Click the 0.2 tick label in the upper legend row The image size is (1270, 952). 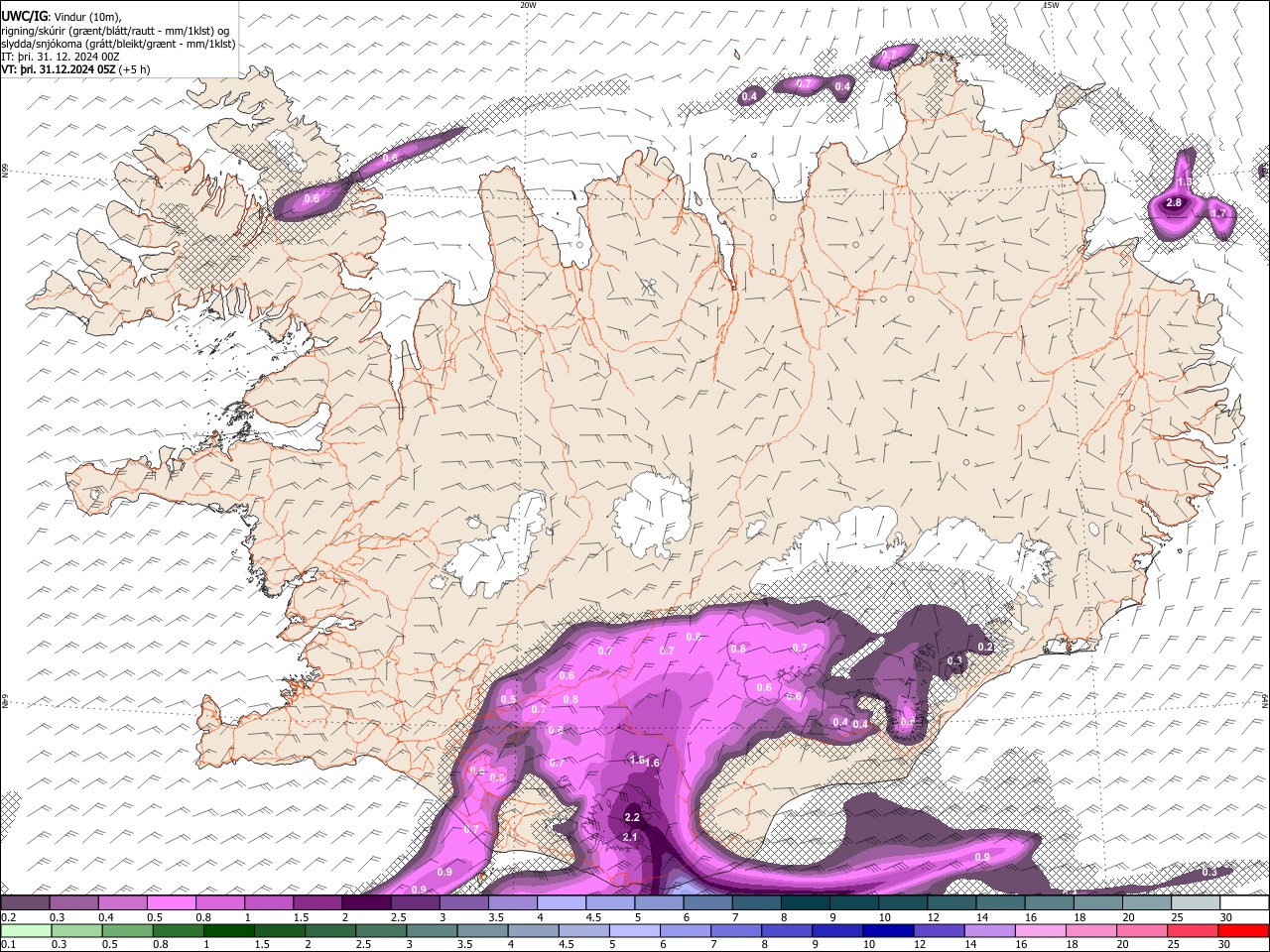8,917
